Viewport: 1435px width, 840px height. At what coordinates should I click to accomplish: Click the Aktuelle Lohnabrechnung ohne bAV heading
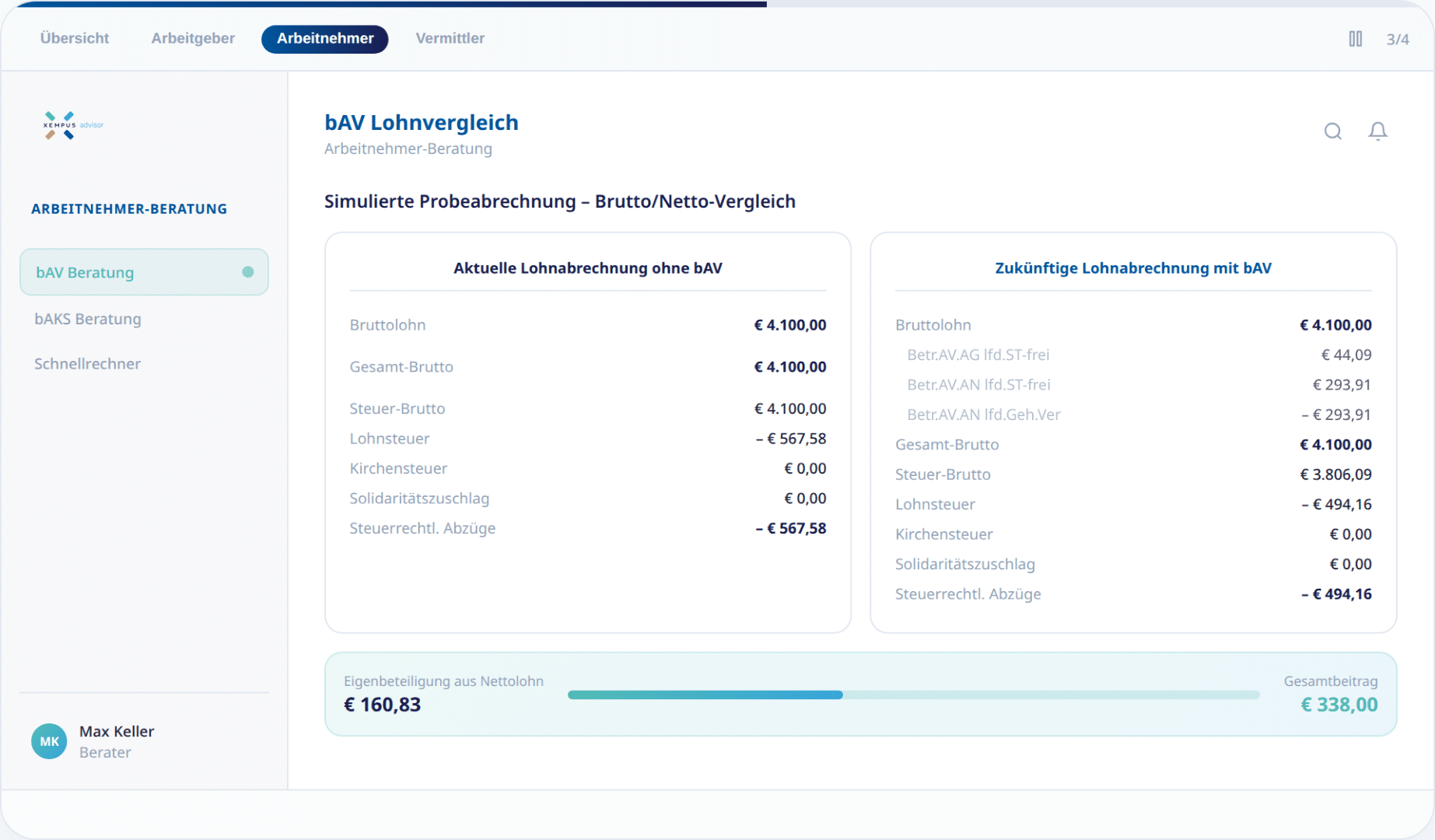(587, 268)
